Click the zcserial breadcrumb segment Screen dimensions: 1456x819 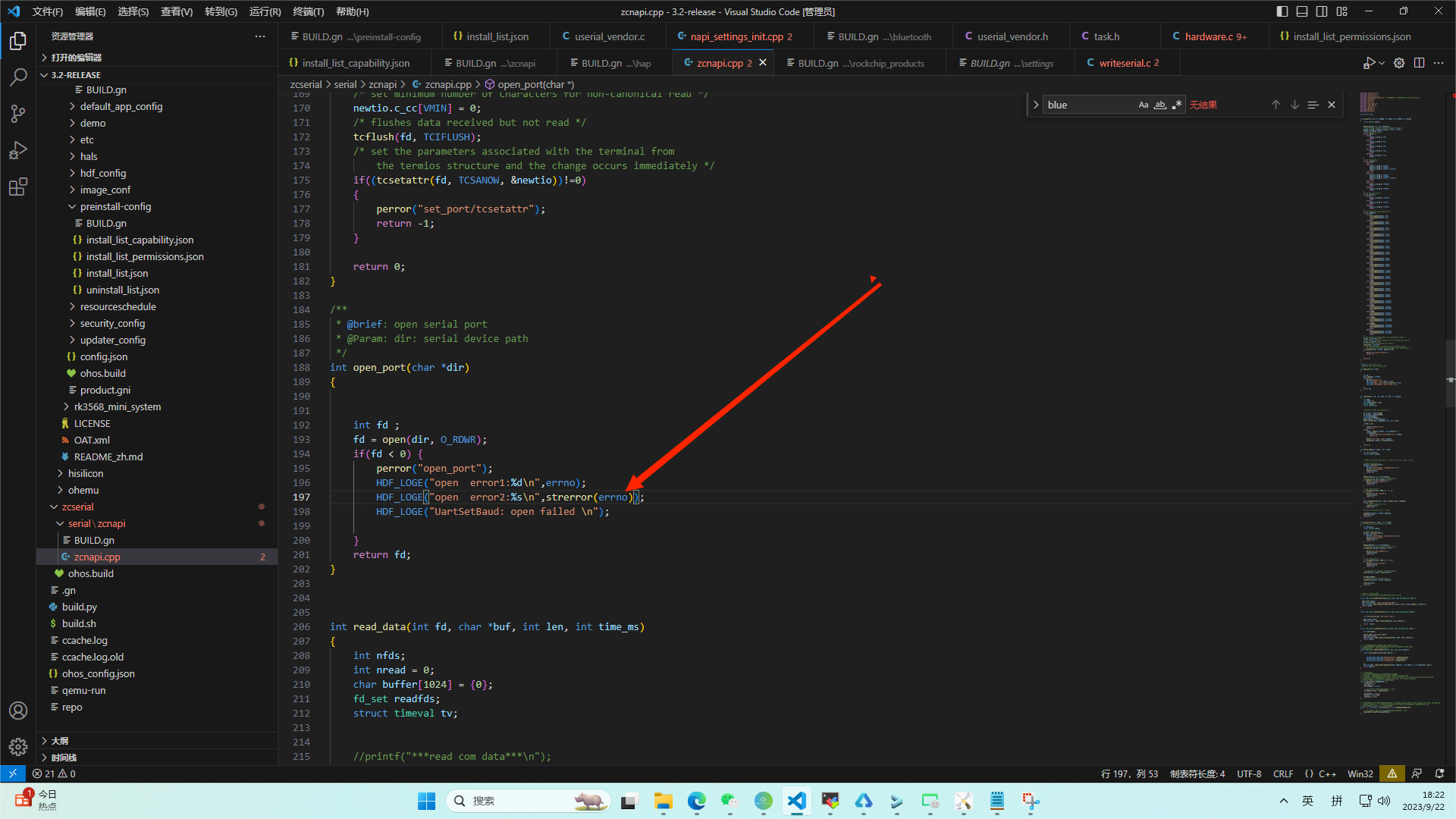[x=306, y=84]
